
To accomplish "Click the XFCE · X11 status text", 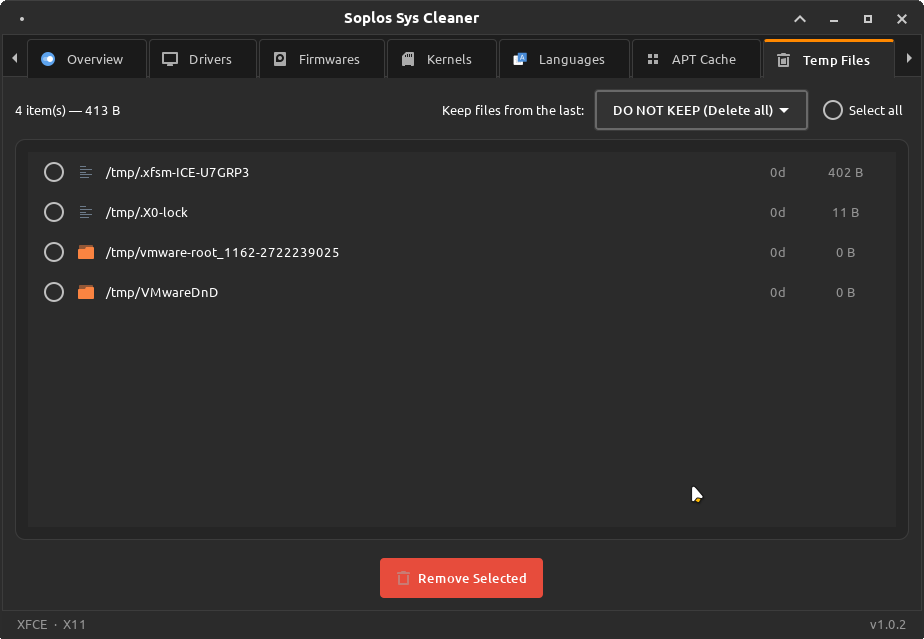I will [51, 624].
